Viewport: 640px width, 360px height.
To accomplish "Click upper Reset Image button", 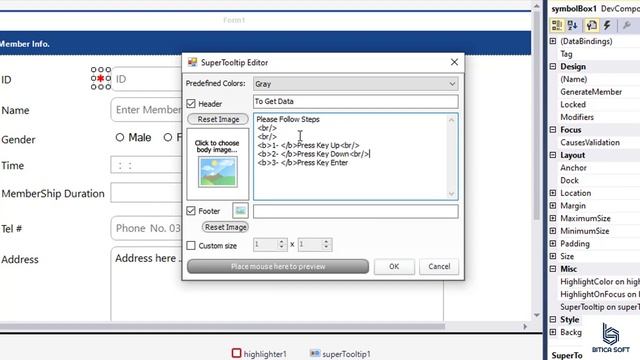I will tap(218, 119).
